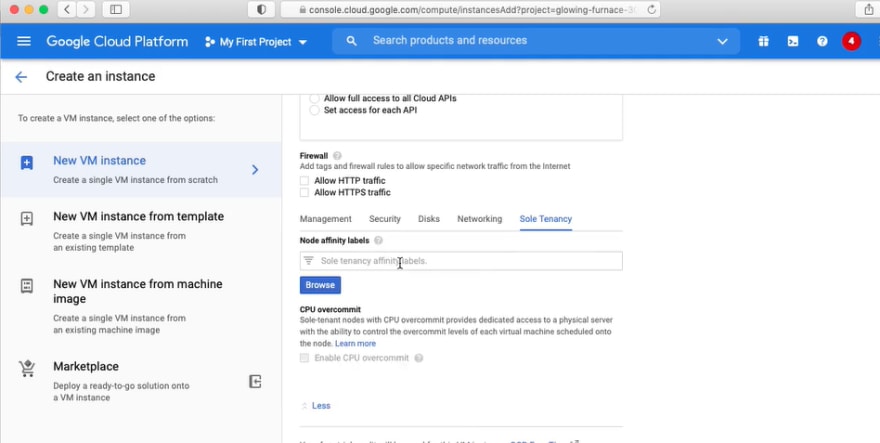Select Allow full access to all Cloud APIs
Screen dimensions: 880x443
[314, 98]
